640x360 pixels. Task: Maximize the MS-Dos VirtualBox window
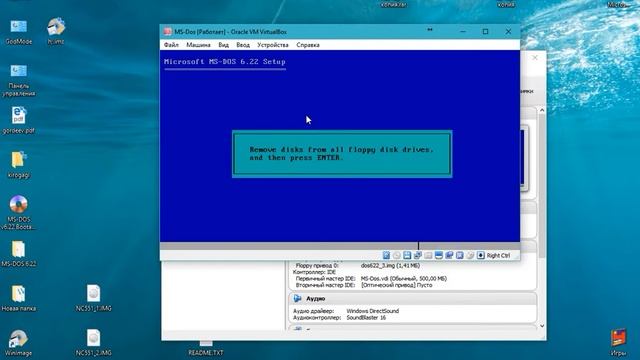(x=485, y=31)
